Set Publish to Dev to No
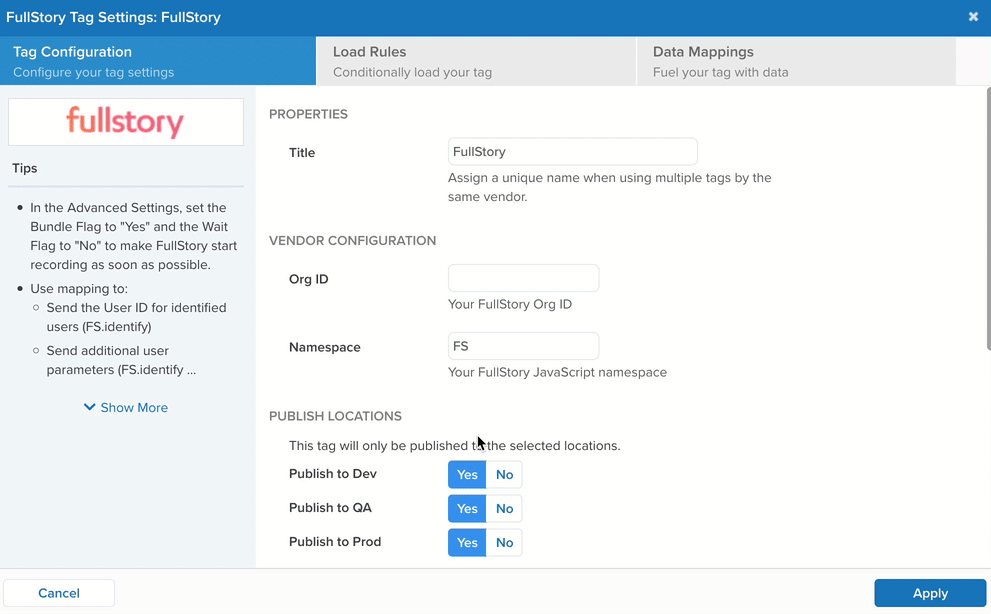Screen dimensions: 991x614 pyautogui.click(x=504, y=475)
